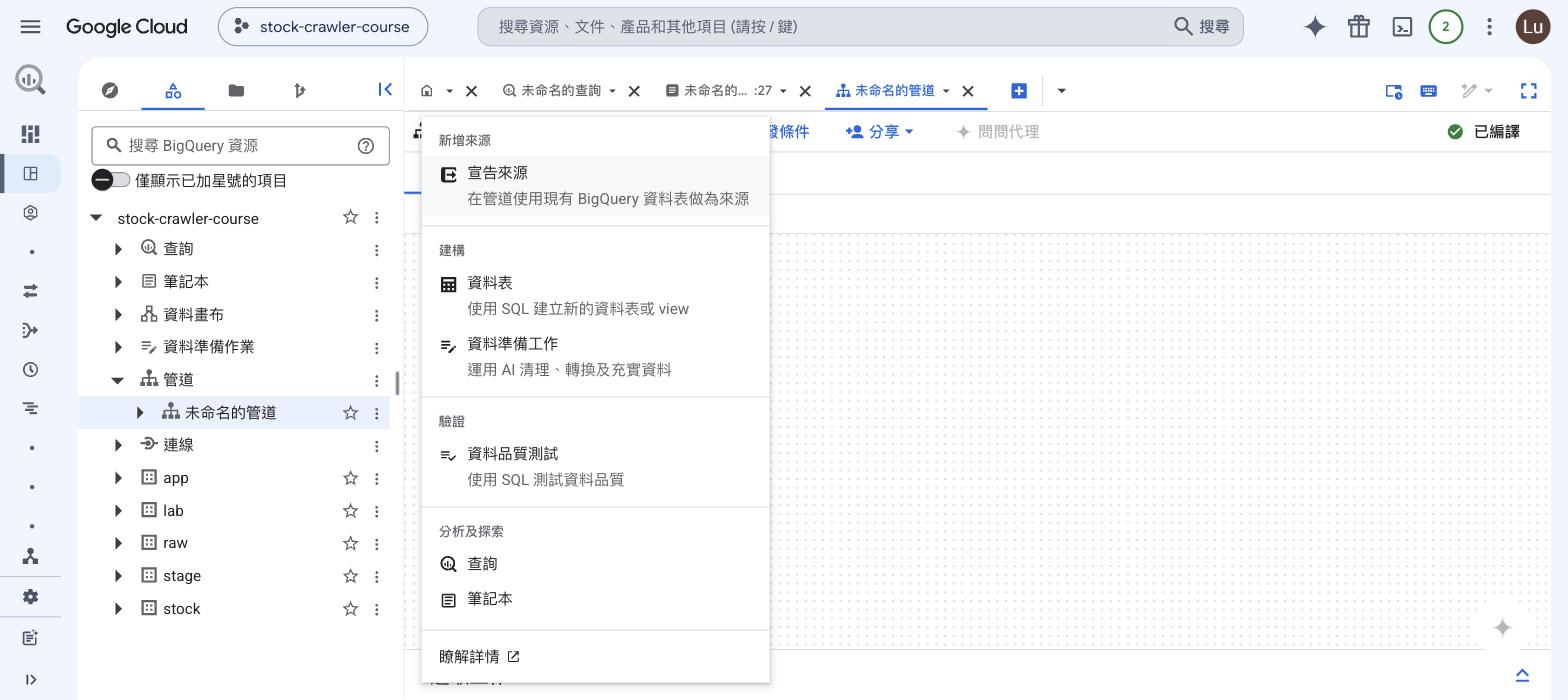Open settings gear in left rail
The width and height of the screenshot is (1568, 700).
[x=30, y=597]
